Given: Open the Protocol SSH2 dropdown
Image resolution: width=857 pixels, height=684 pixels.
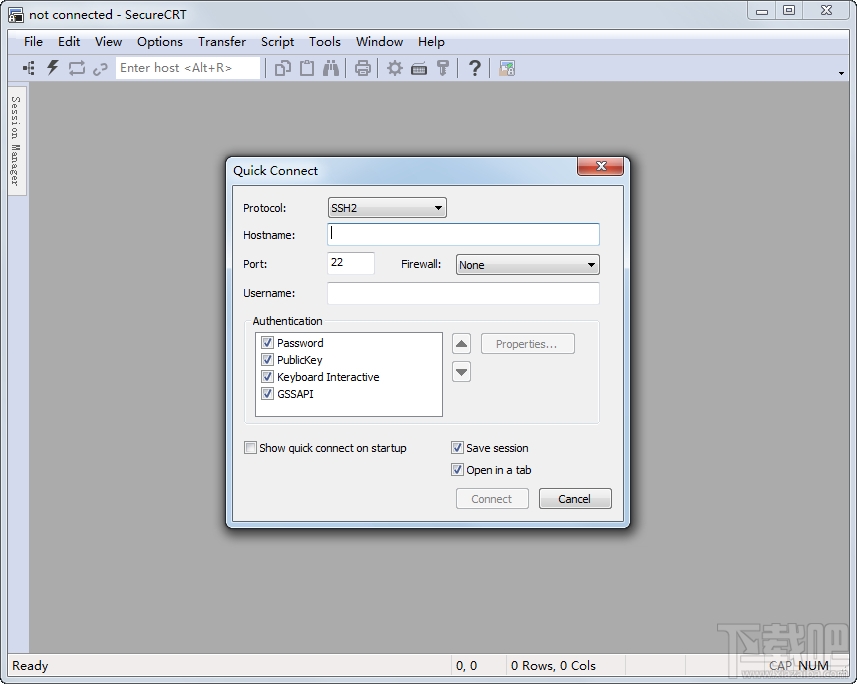Looking at the screenshot, I should pos(387,208).
